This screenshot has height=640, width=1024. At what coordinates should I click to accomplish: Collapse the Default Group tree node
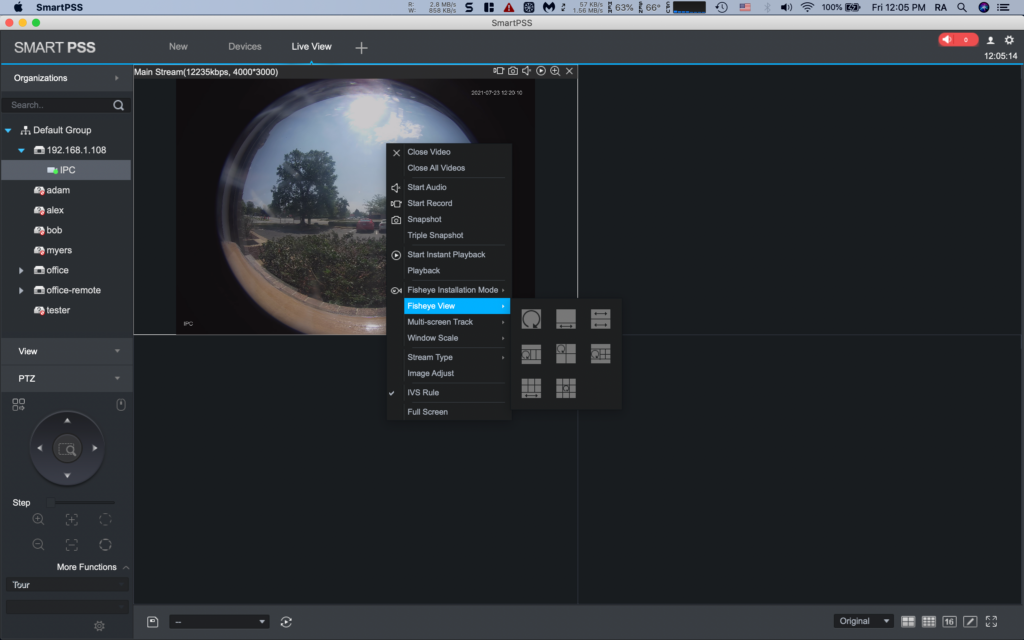pyautogui.click(x=8, y=130)
